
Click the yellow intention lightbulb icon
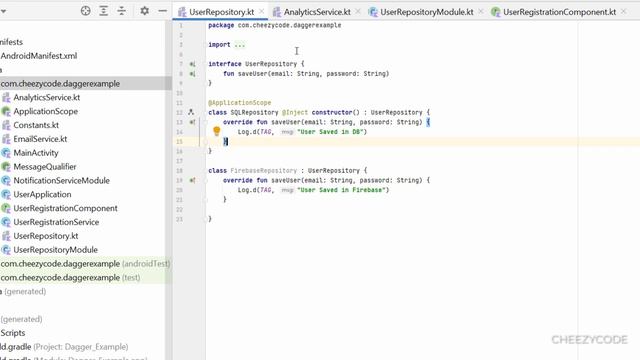click(217, 131)
